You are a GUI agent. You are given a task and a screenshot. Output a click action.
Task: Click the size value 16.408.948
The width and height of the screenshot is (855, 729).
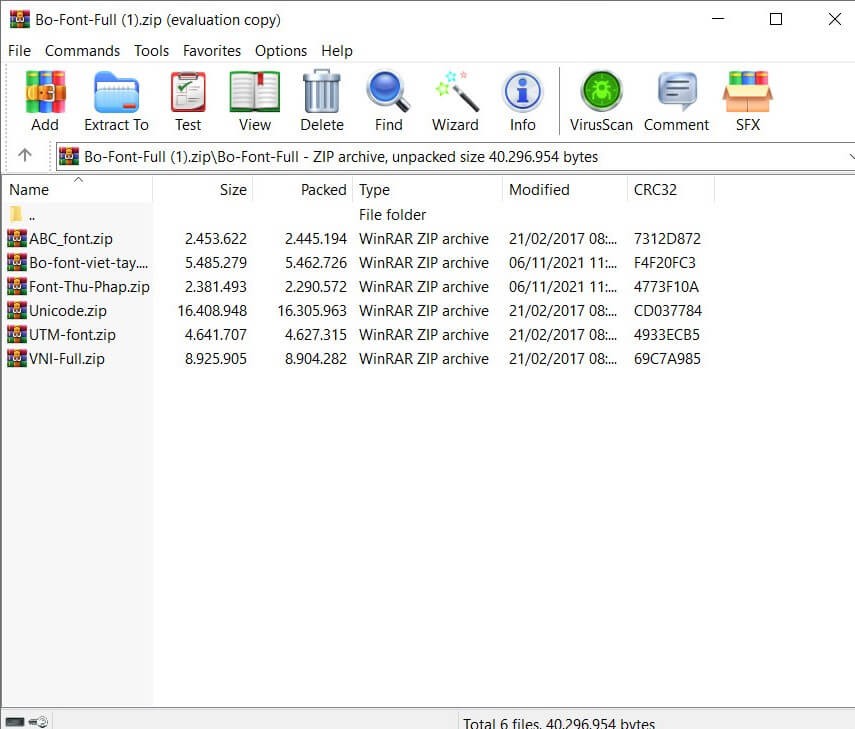tap(212, 310)
